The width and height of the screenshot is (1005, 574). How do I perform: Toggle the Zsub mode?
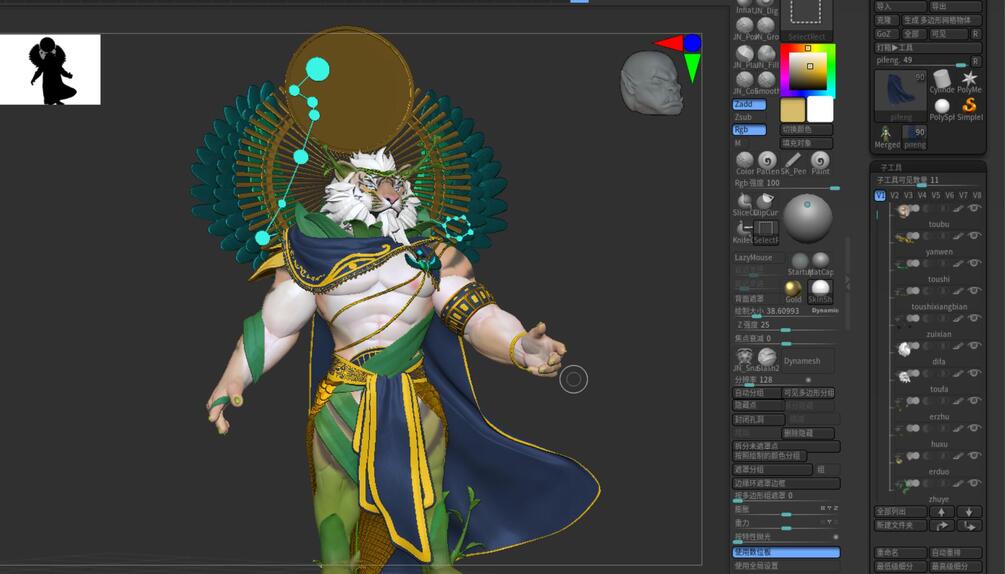(749, 117)
